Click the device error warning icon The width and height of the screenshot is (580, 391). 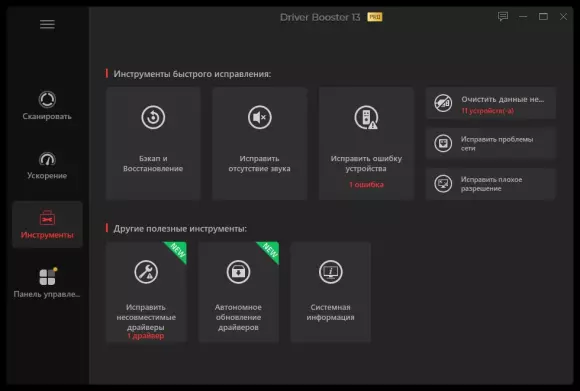[x=366, y=118]
